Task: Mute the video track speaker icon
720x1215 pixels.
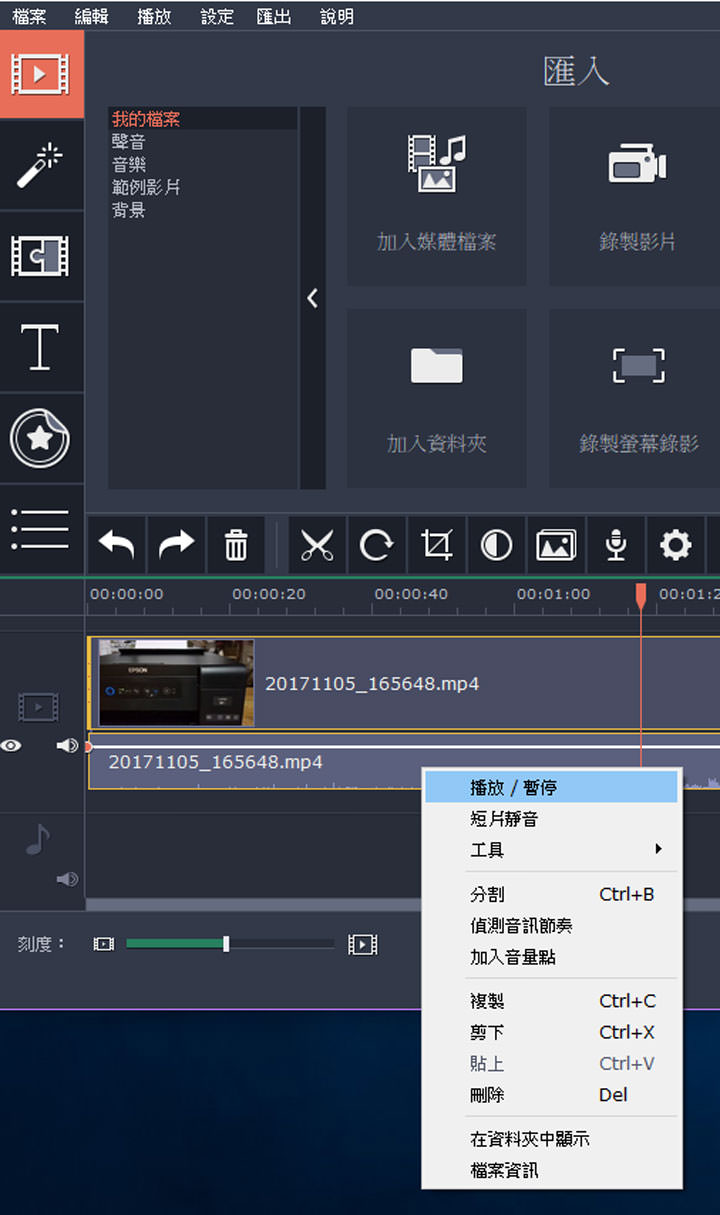Action: 67,746
